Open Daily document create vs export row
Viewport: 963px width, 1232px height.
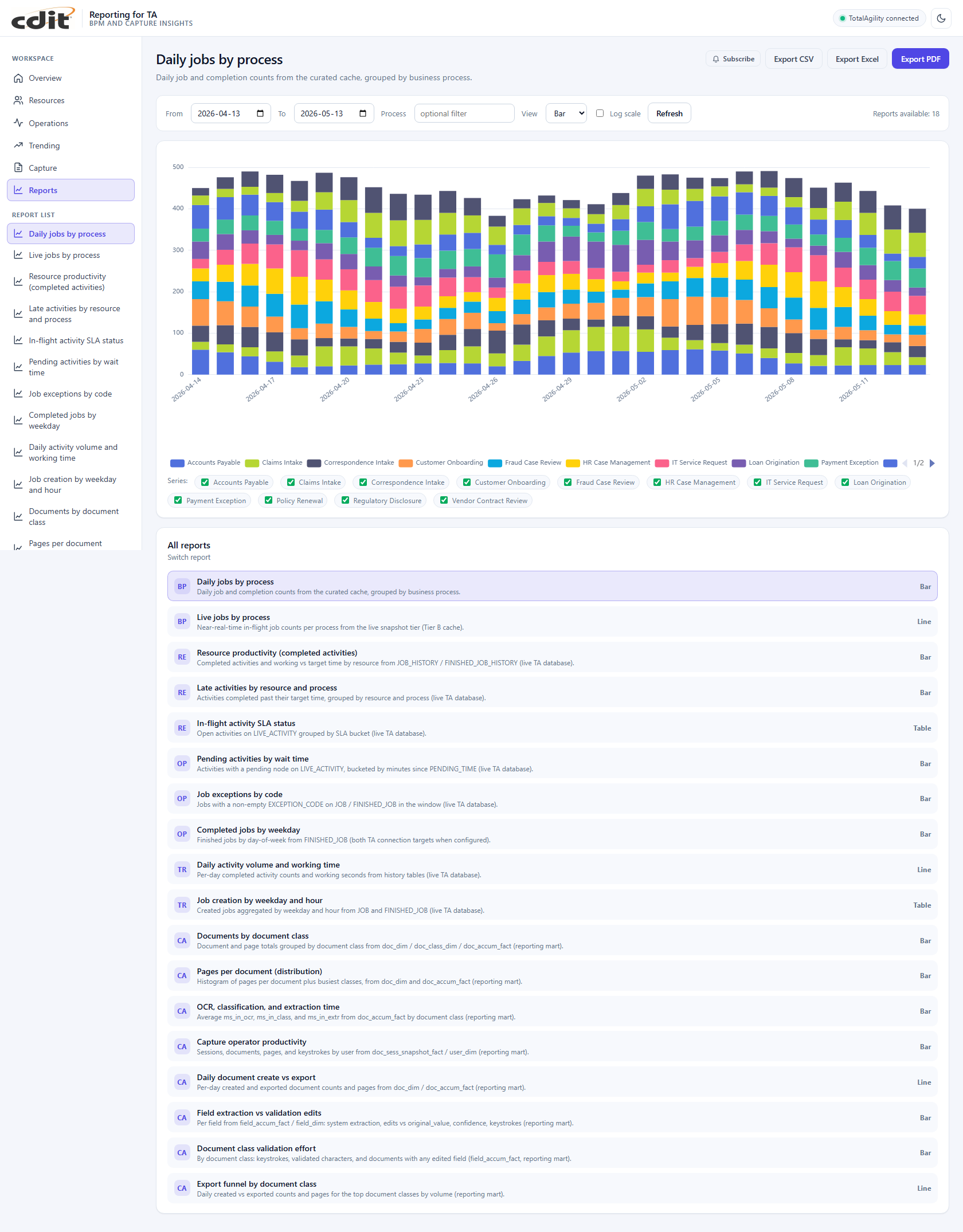pos(552,1082)
